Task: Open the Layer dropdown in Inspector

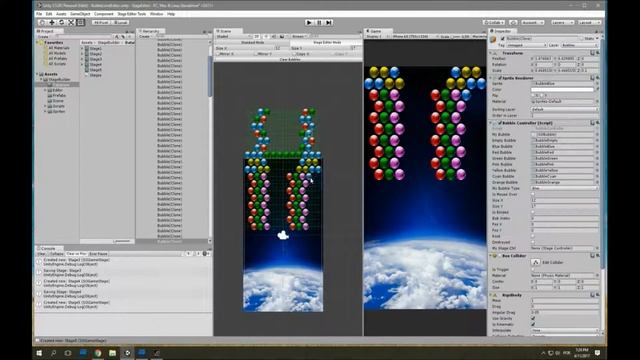Action: click(x=580, y=45)
